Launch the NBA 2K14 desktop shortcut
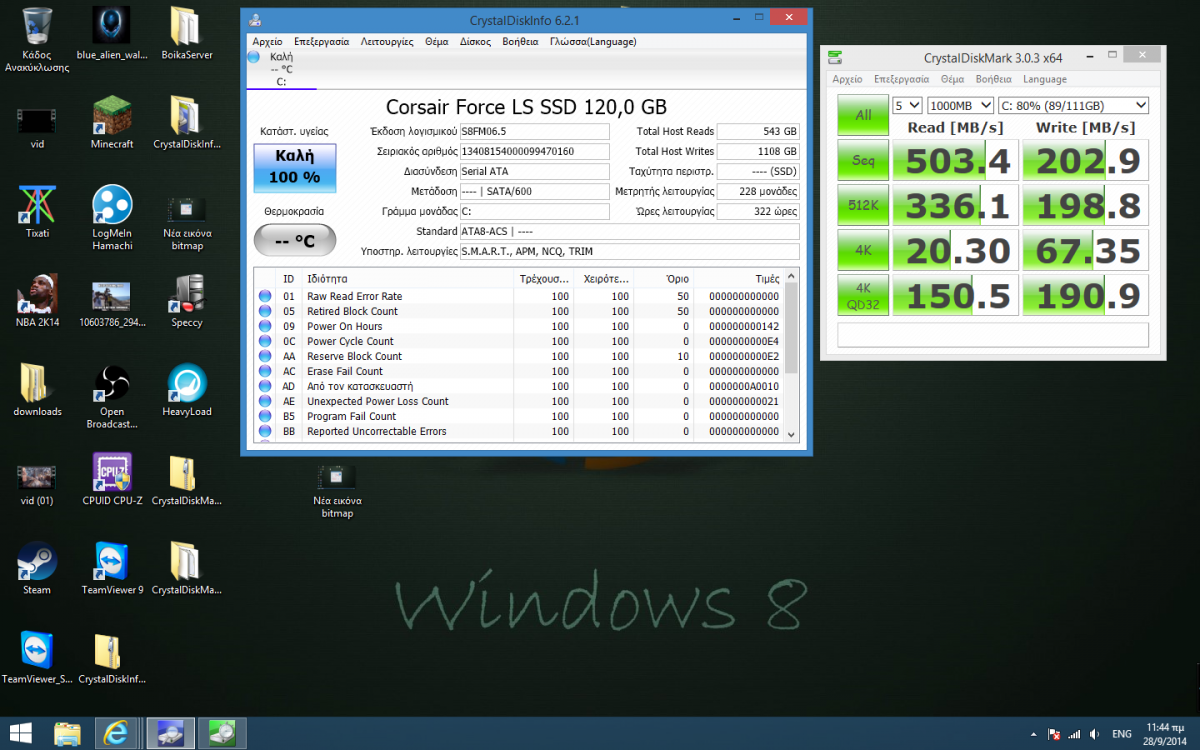 37,300
